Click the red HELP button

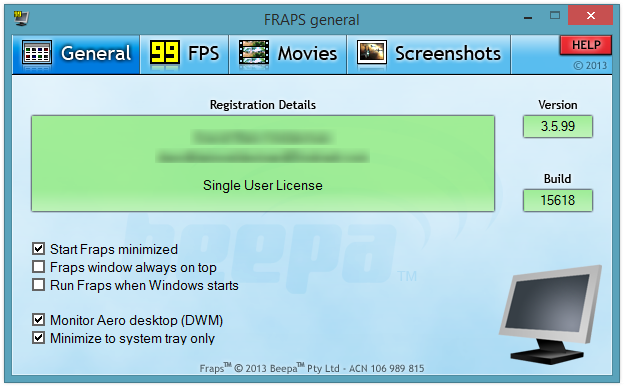586,45
